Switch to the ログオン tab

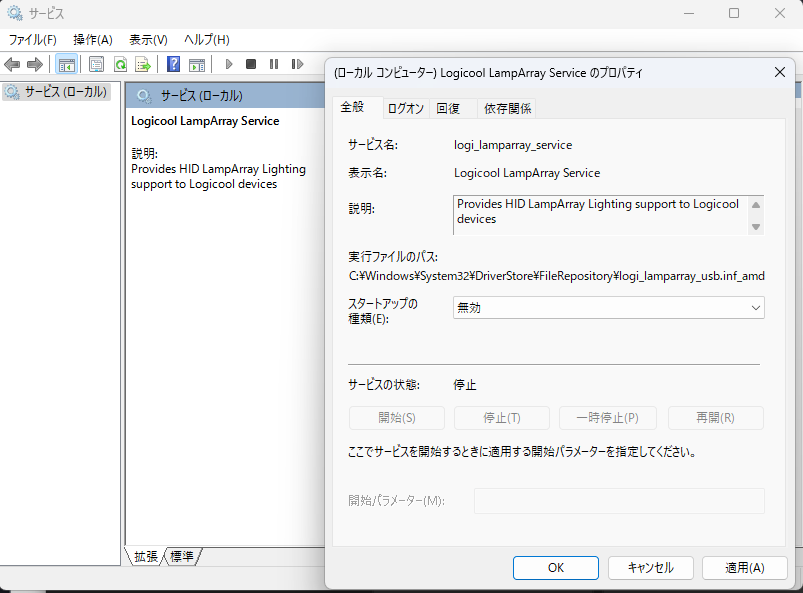(x=405, y=108)
